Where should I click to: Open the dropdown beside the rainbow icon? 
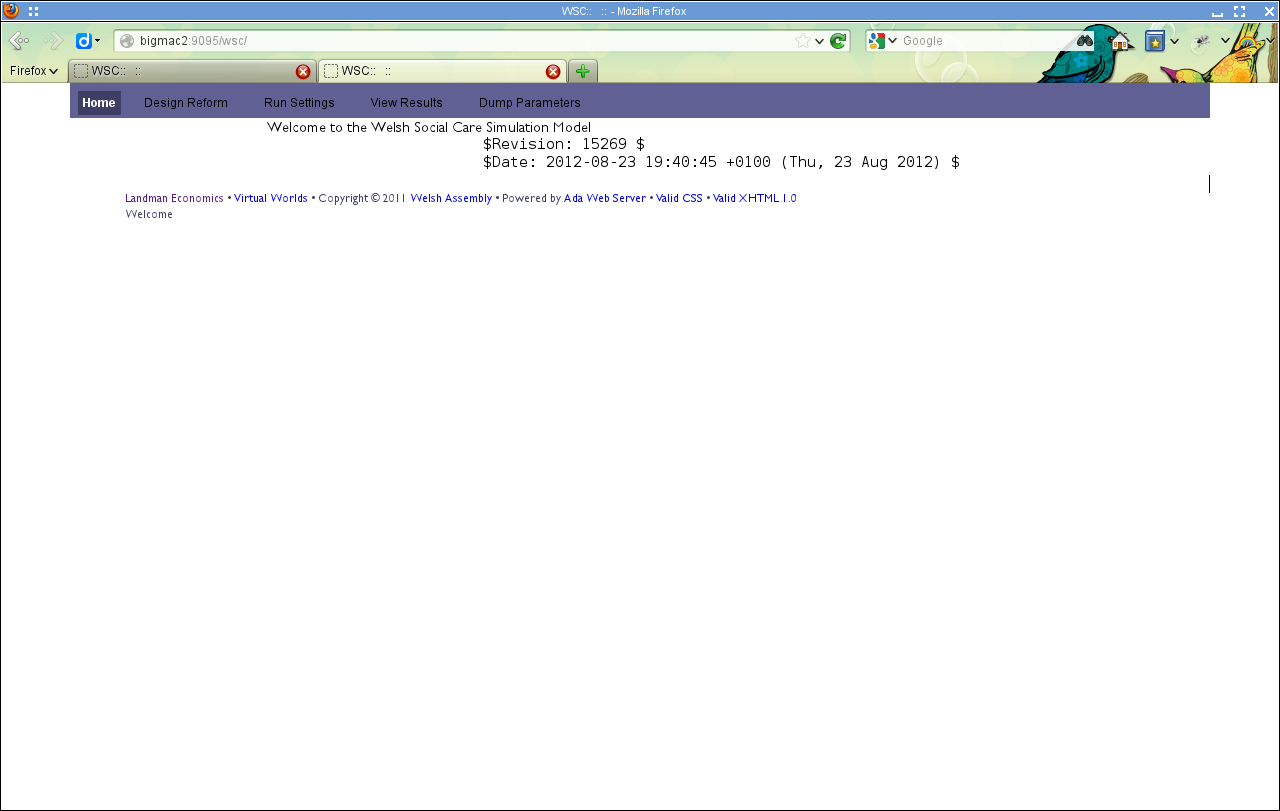[x=1270, y=41]
